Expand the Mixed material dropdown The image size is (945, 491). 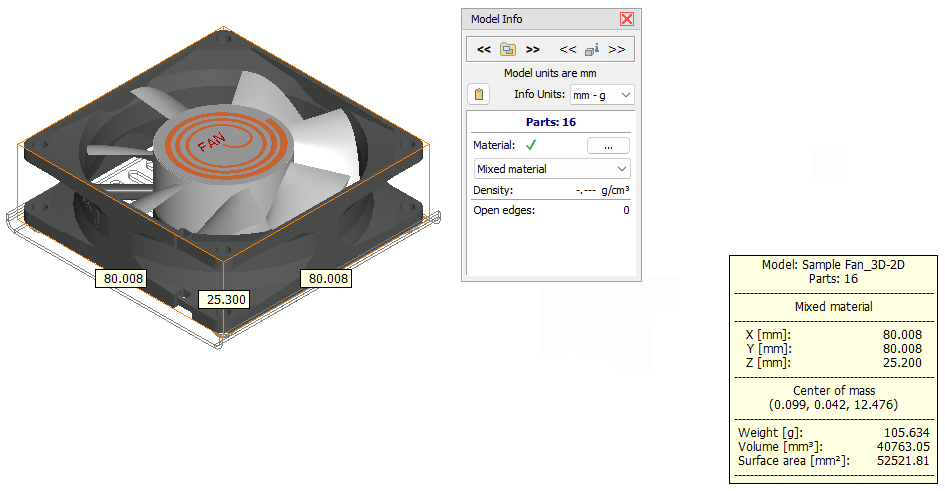coord(551,169)
